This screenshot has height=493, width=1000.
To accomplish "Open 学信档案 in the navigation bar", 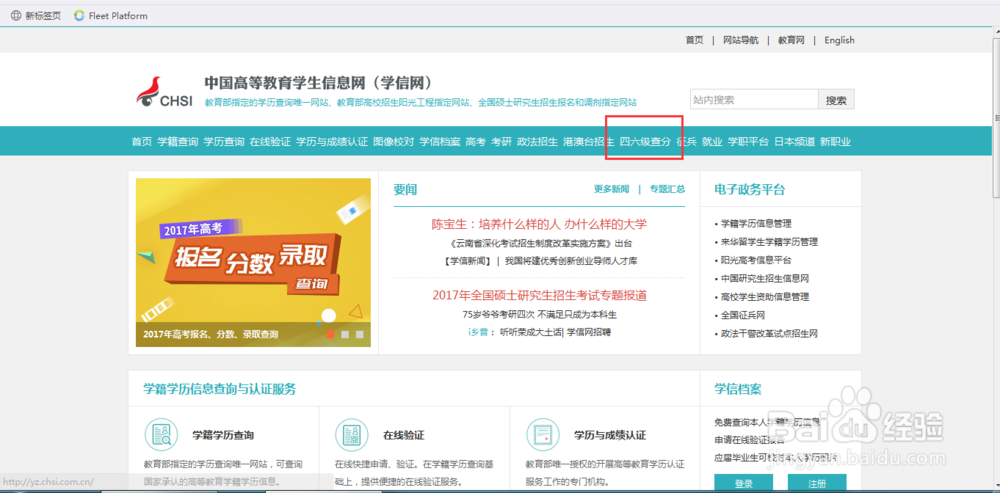I will [x=439, y=142].
